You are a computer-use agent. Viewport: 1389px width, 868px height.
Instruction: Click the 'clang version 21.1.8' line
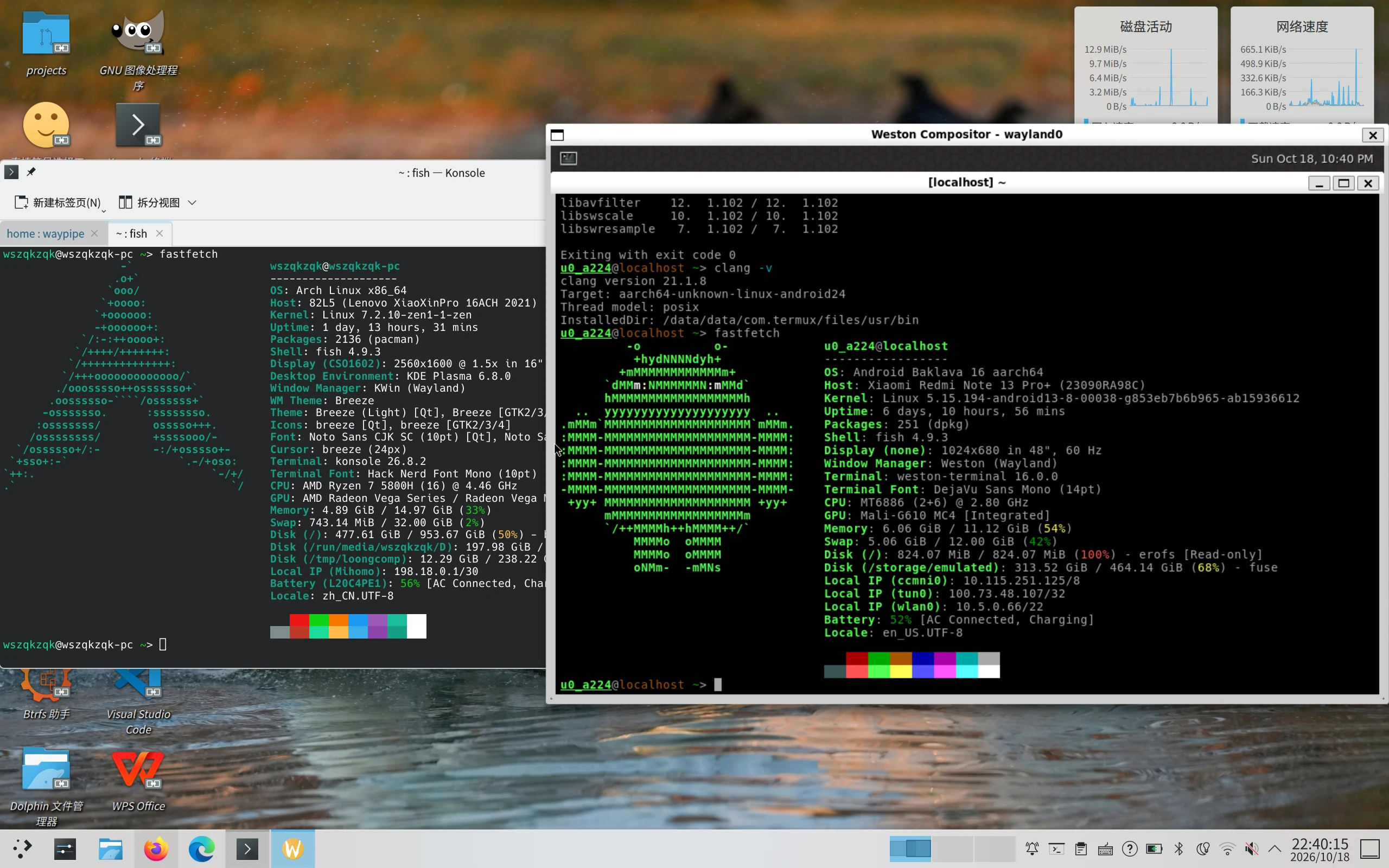(633, 280)
